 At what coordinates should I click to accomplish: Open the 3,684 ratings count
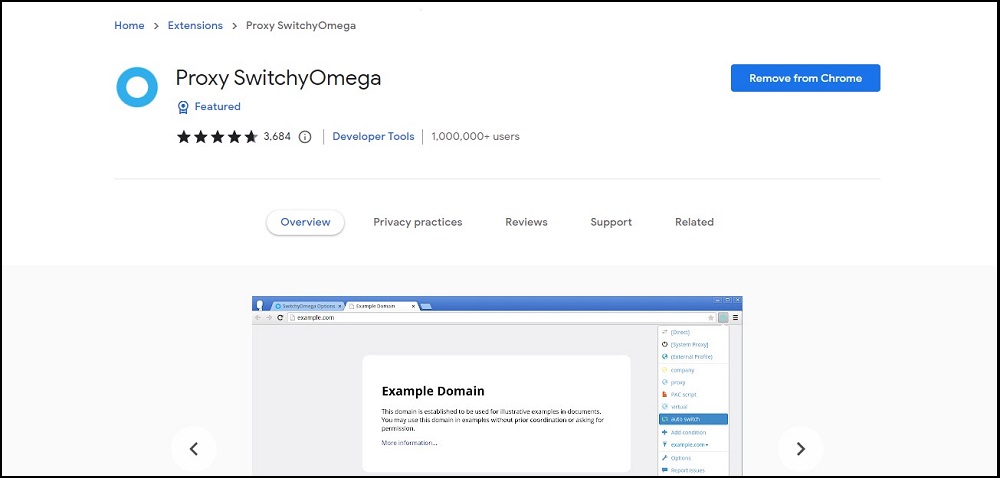[277, 136]
